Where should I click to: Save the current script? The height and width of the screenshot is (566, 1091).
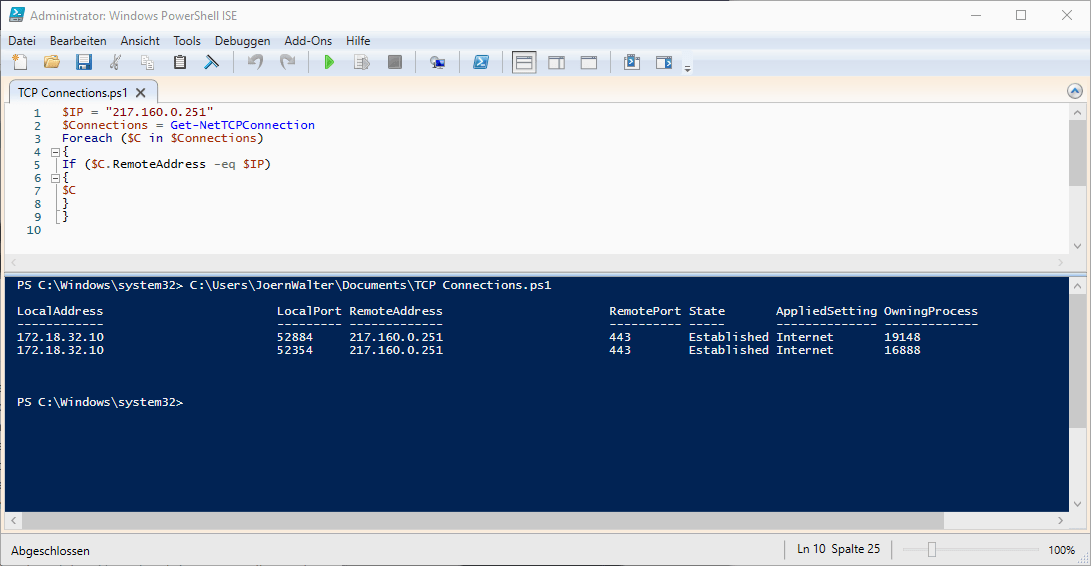[84, 63]
